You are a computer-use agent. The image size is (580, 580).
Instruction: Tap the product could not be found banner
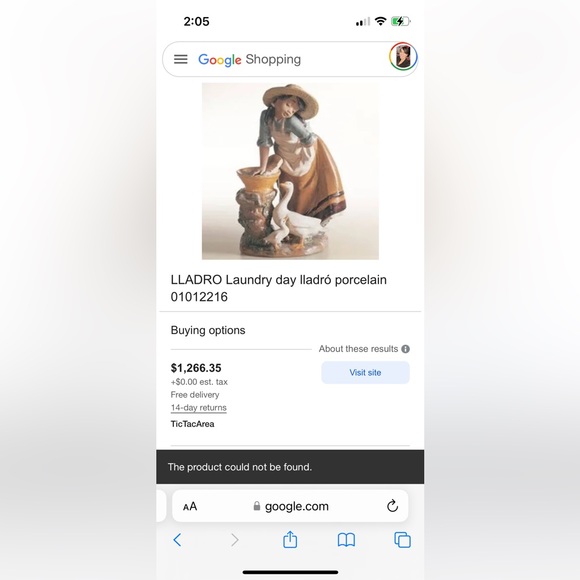click(x=290, y=467)
